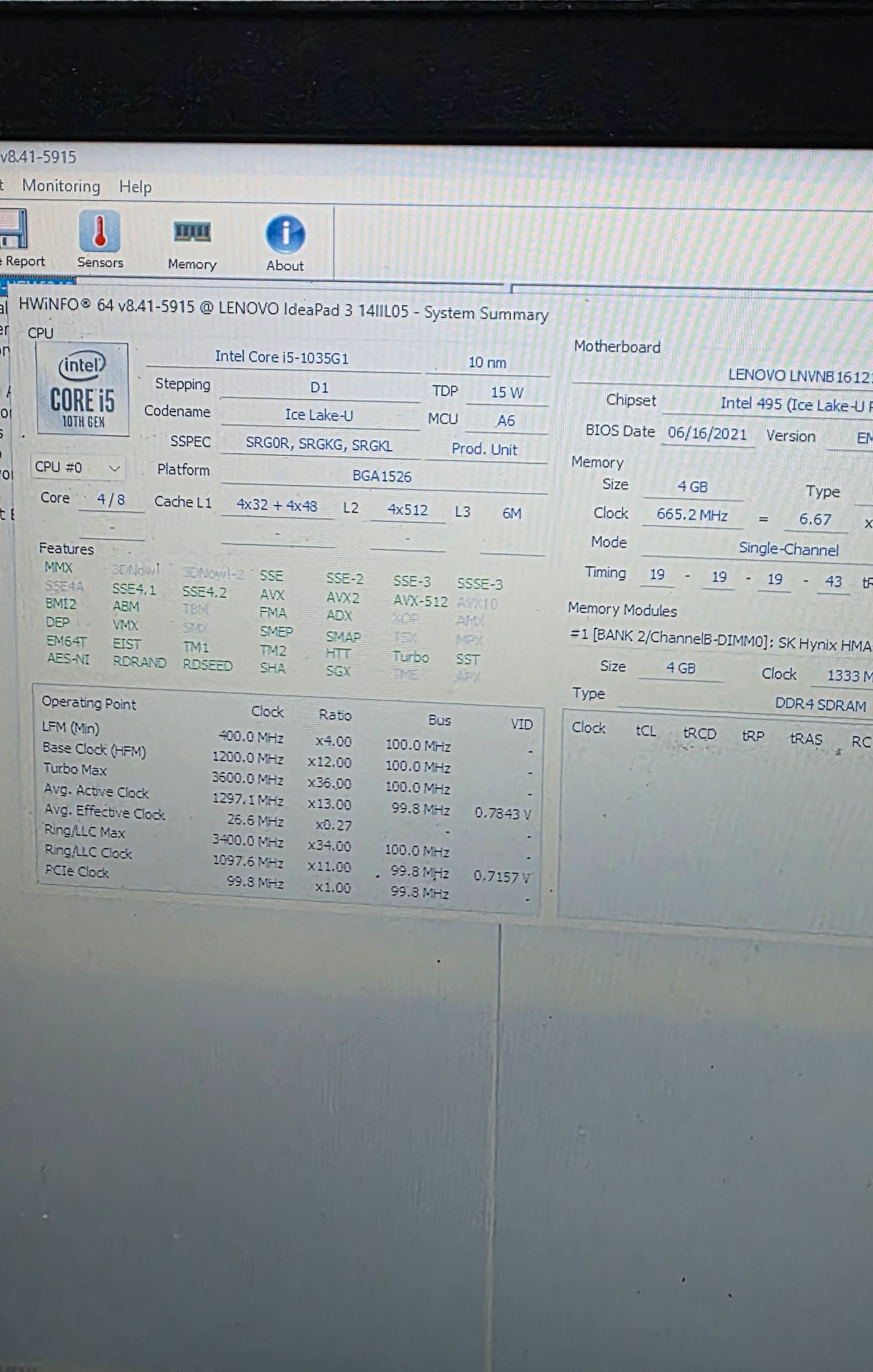Click the 10 nm process value
Screen dimensions: 873x1372
(487, 362)
